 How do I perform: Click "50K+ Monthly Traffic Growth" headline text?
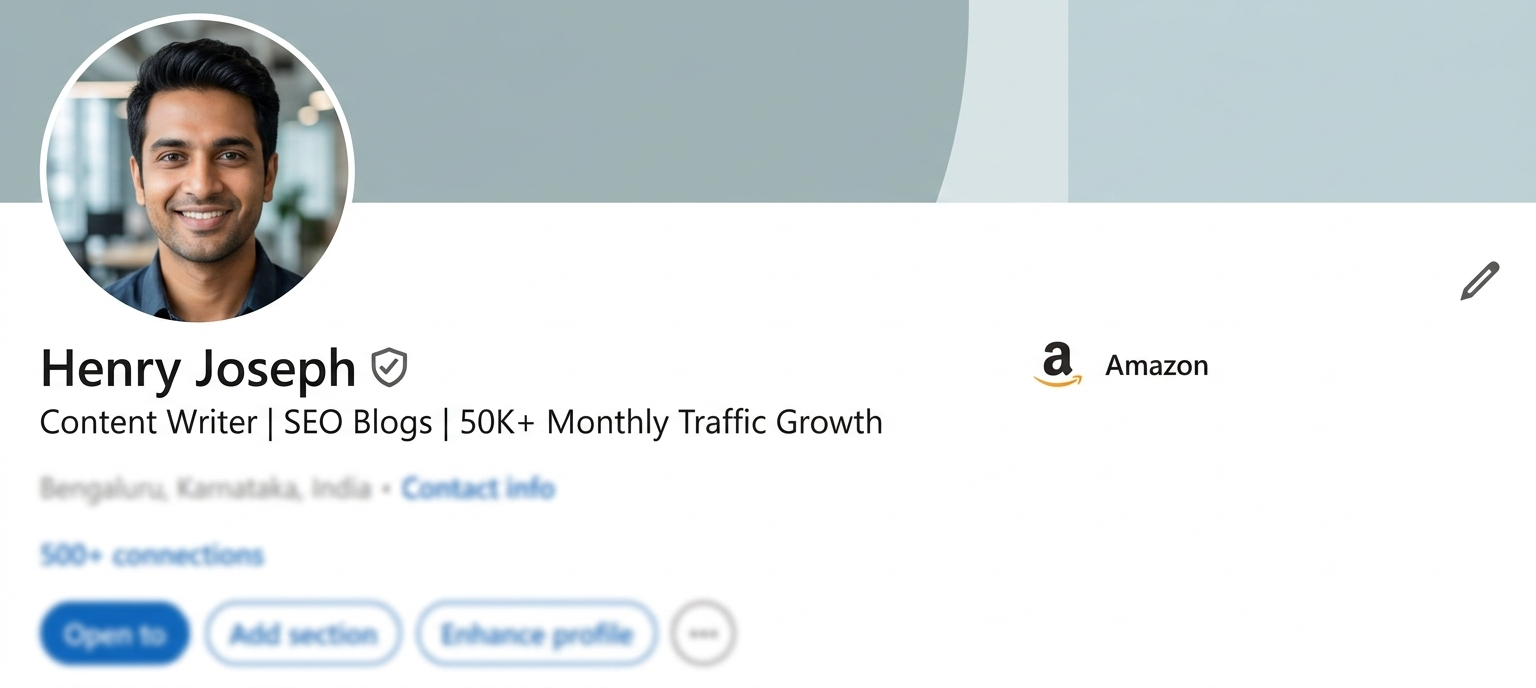click(671, 422)
